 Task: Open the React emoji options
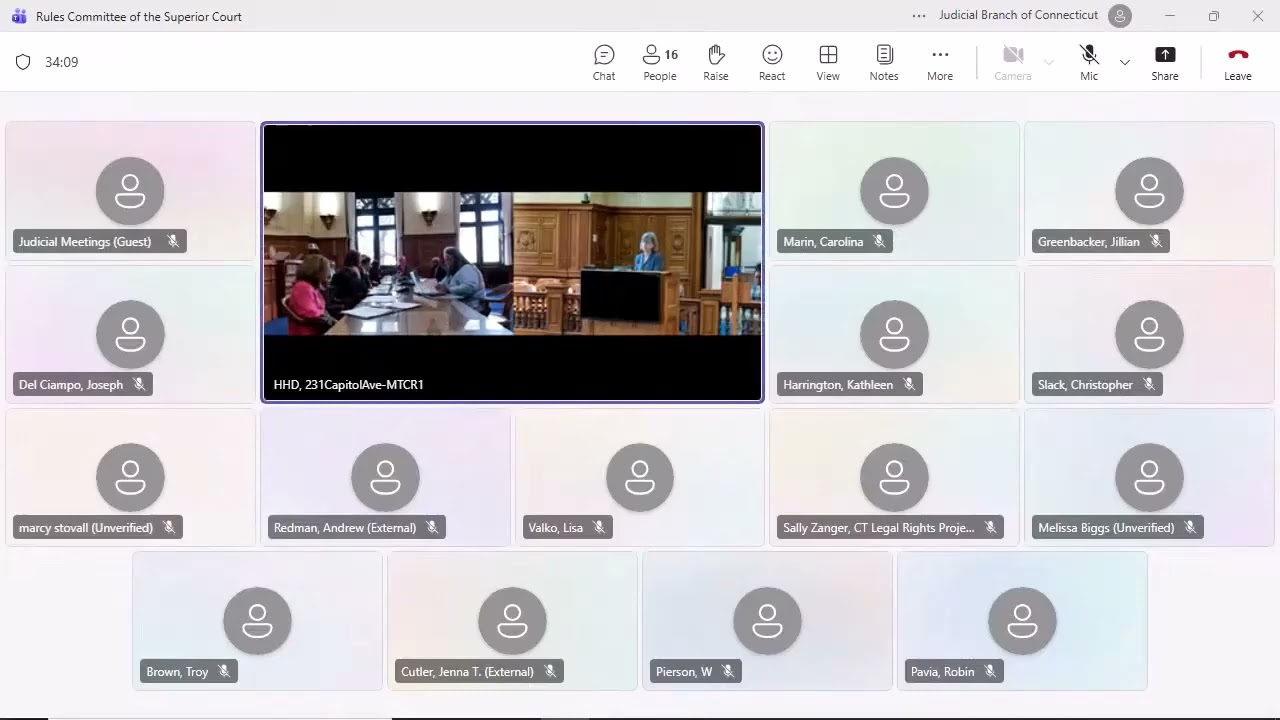point(772,62)
